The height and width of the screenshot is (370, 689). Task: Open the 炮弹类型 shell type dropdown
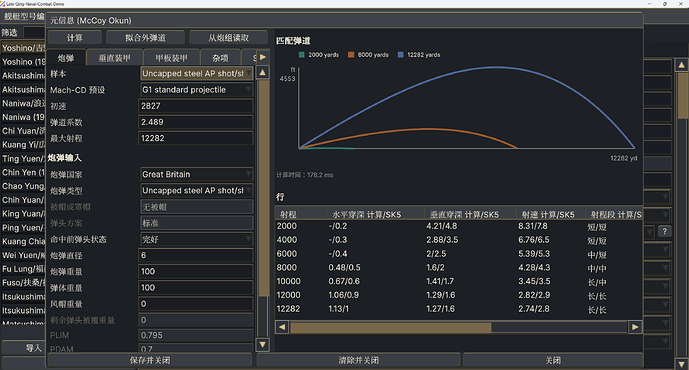[x=196, y=191]
